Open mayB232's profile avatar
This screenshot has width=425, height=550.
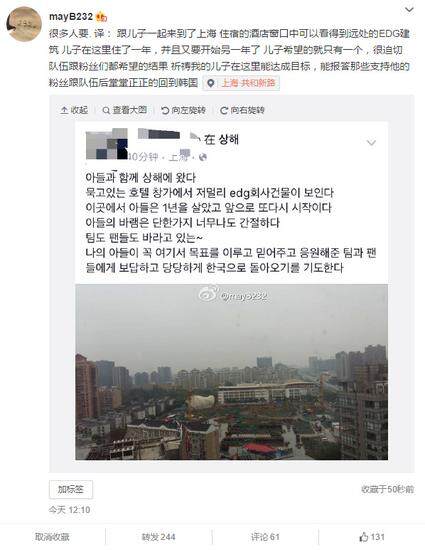pos(24,24)
